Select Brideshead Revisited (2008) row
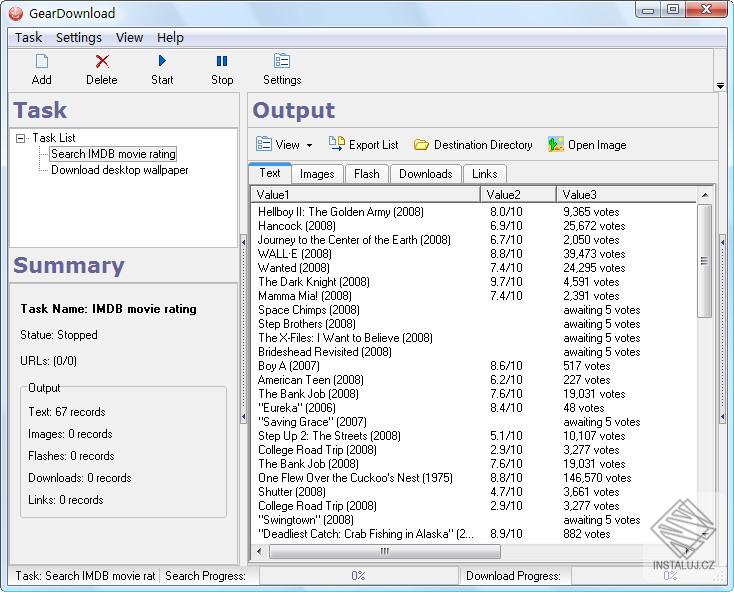This screenshot has height=592, width=734. tap(473, 352)
